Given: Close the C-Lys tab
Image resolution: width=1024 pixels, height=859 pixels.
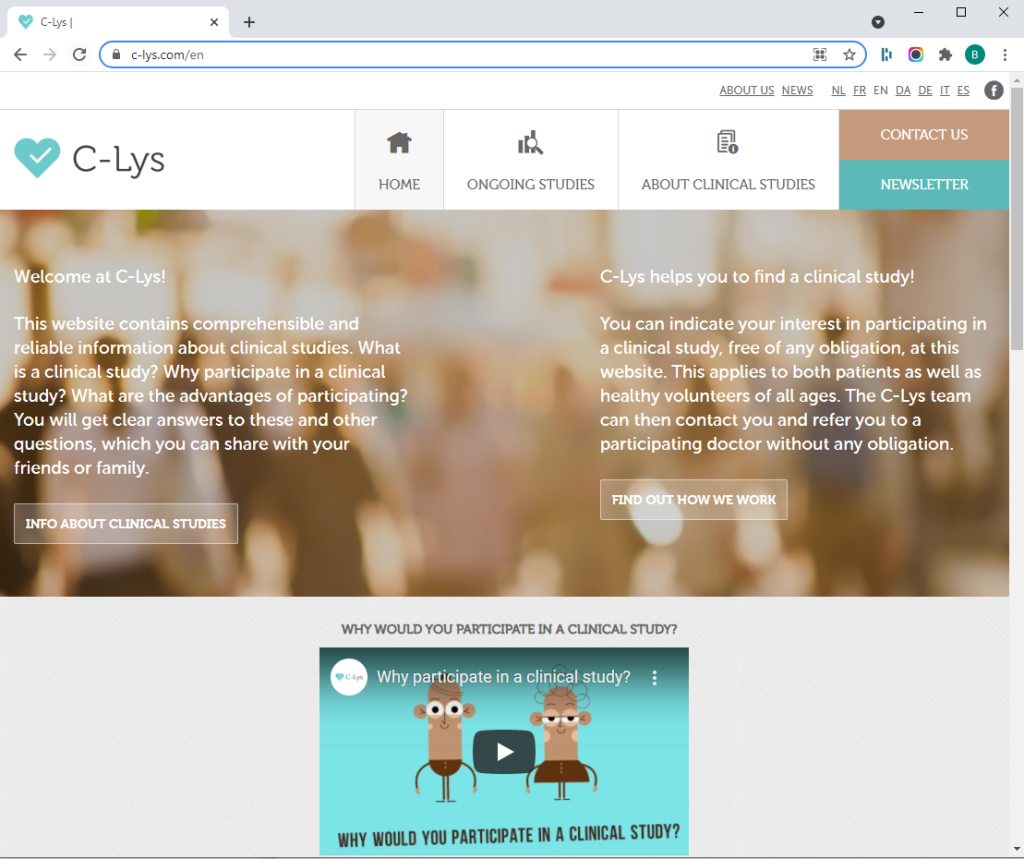Looking at the screenshot, I should (214, 22).
